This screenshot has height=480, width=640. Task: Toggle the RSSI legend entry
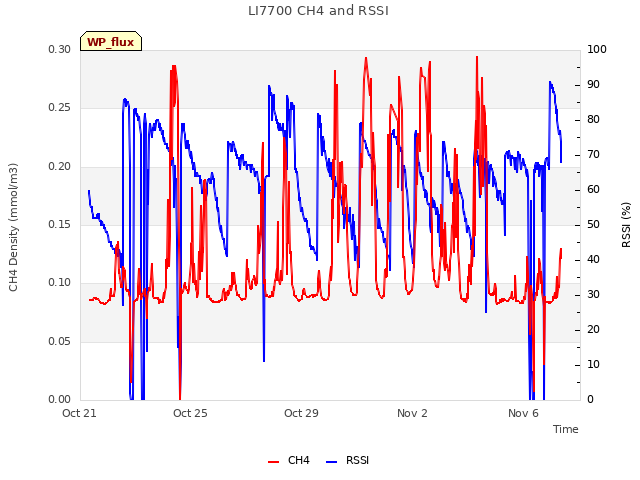click(347, 460)
